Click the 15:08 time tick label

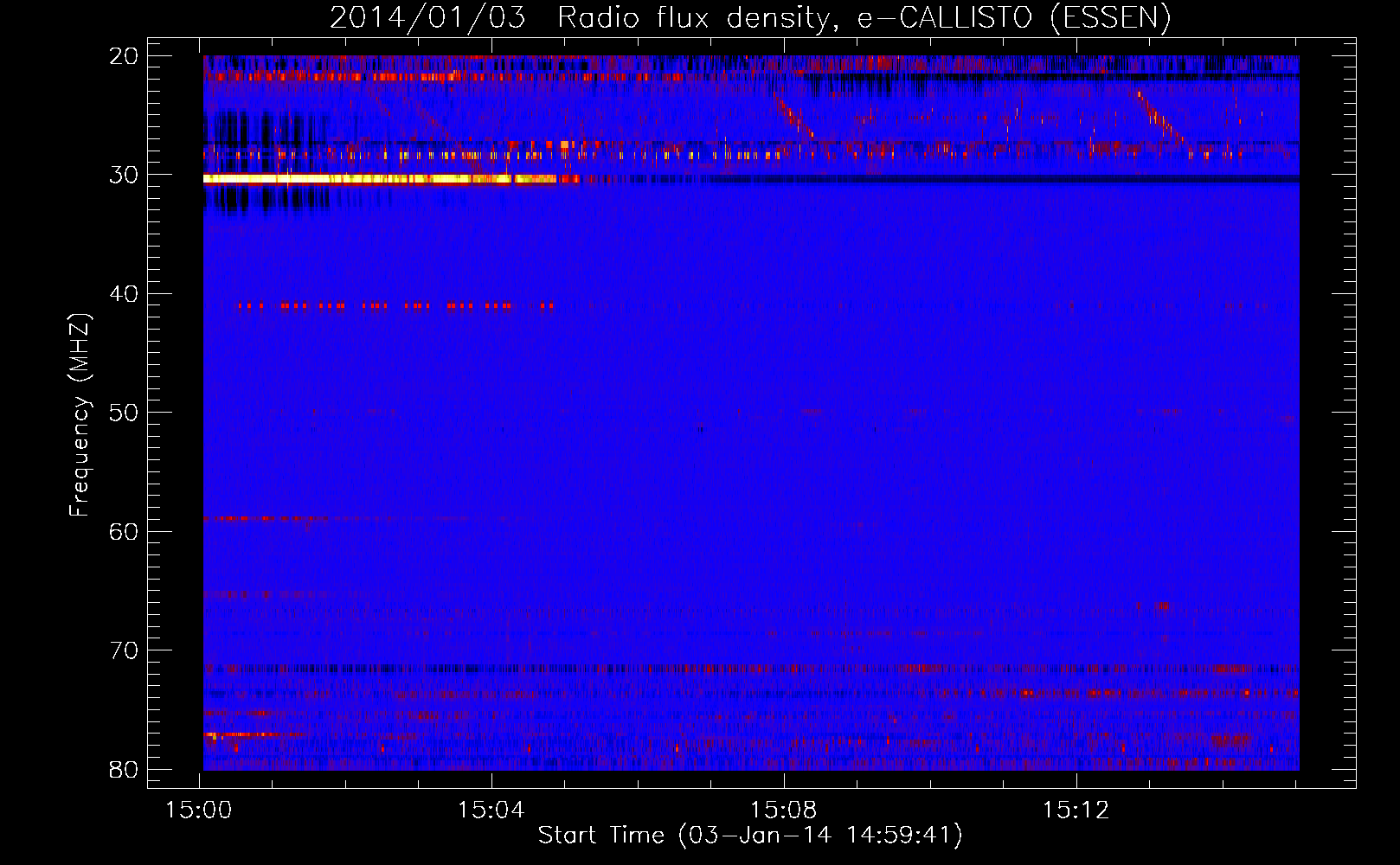[x=784, y=811]
